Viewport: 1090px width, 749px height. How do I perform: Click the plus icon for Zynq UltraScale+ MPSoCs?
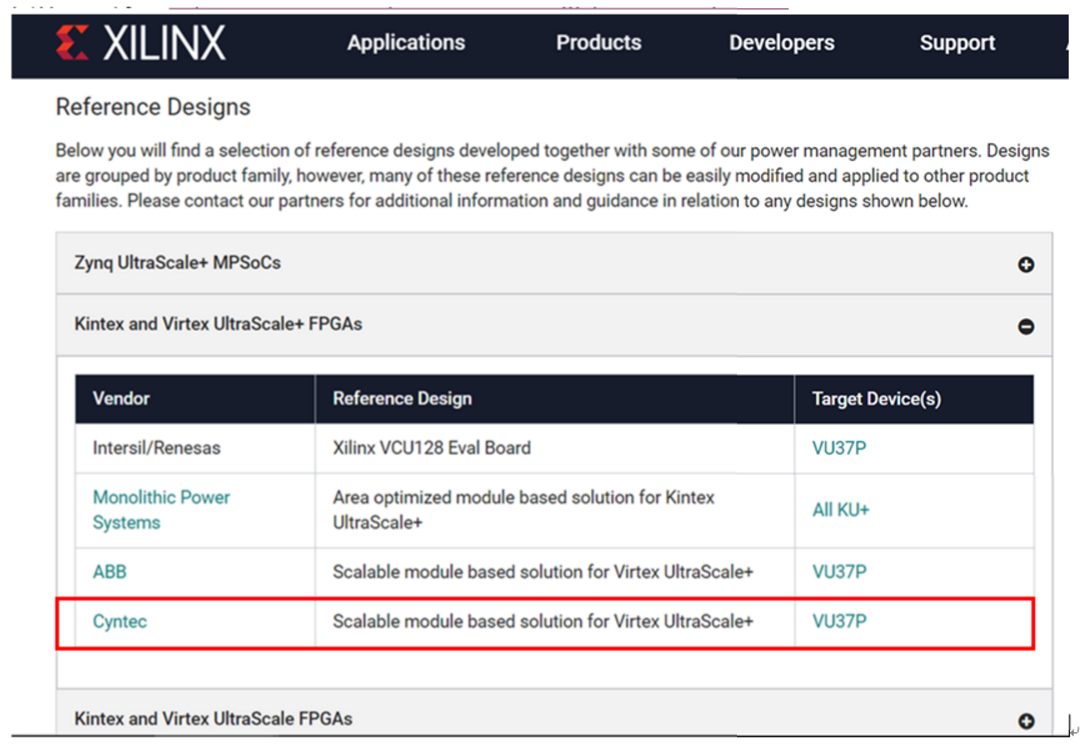coord(1025,265)
